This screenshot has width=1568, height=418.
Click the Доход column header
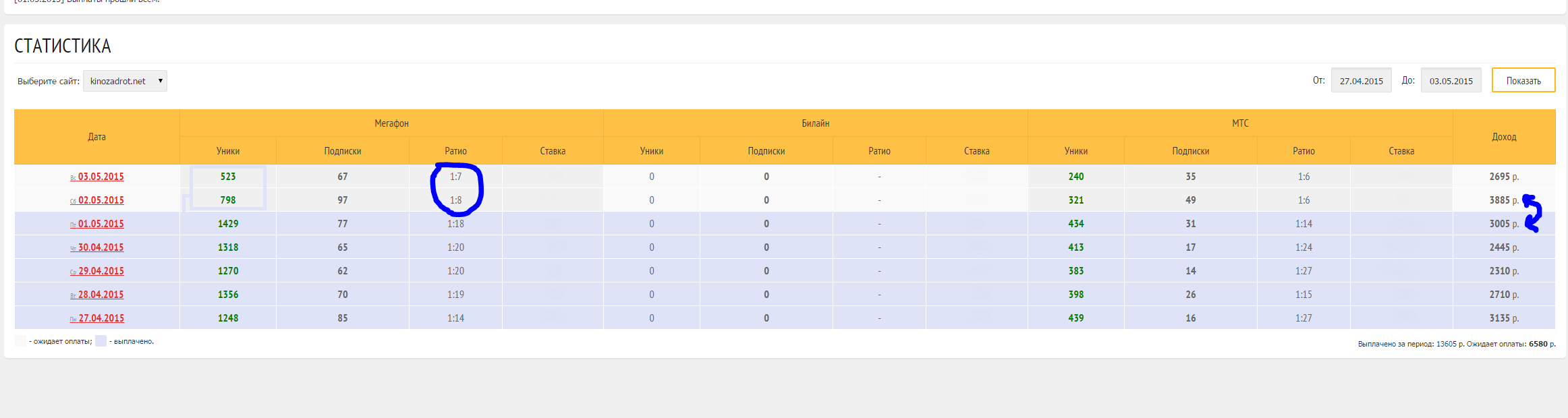pos(1504,137)
